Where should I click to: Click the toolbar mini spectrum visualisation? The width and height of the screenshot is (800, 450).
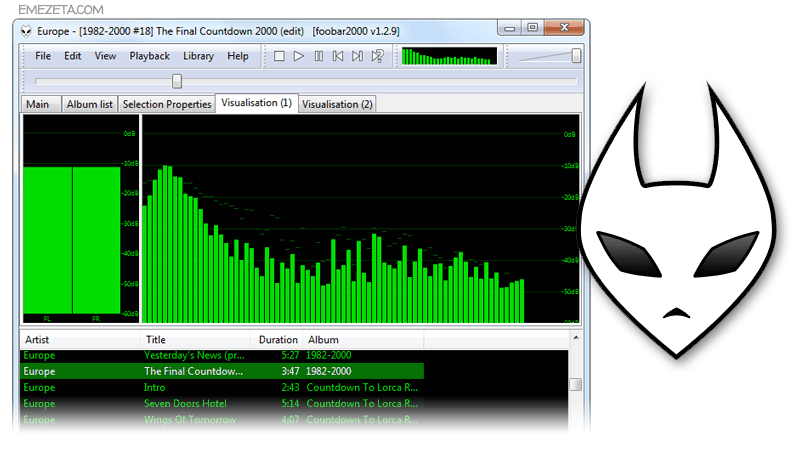449,56
